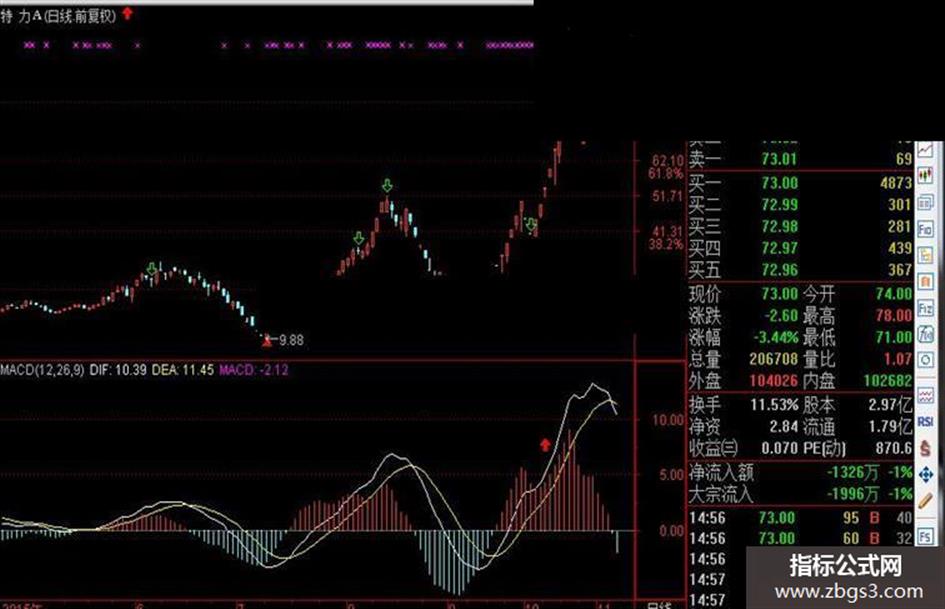Click the MACD(12,26,9) indicator label
The height and width of the screenshot is (609, 945).
[x=42, y=370]
